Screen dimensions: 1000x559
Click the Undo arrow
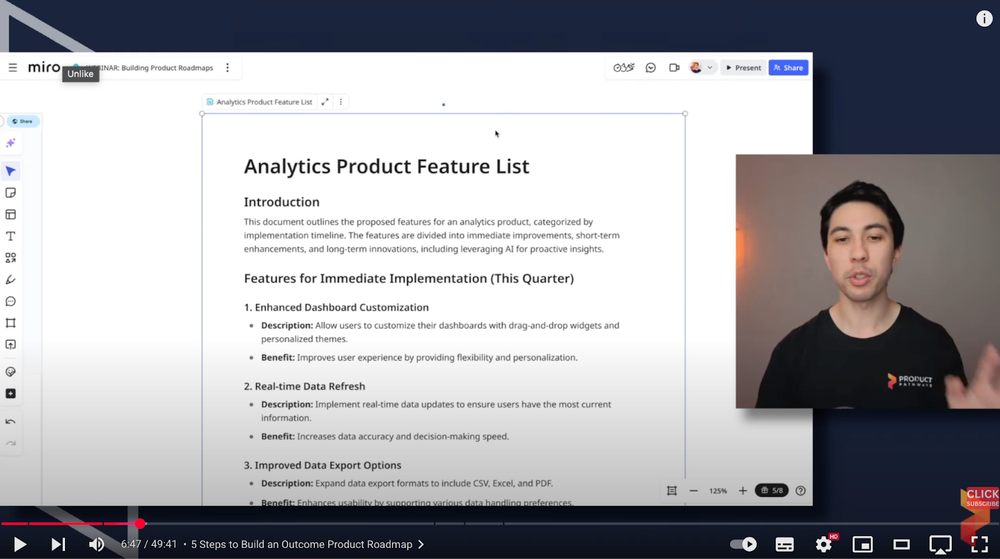pos(11,422)
